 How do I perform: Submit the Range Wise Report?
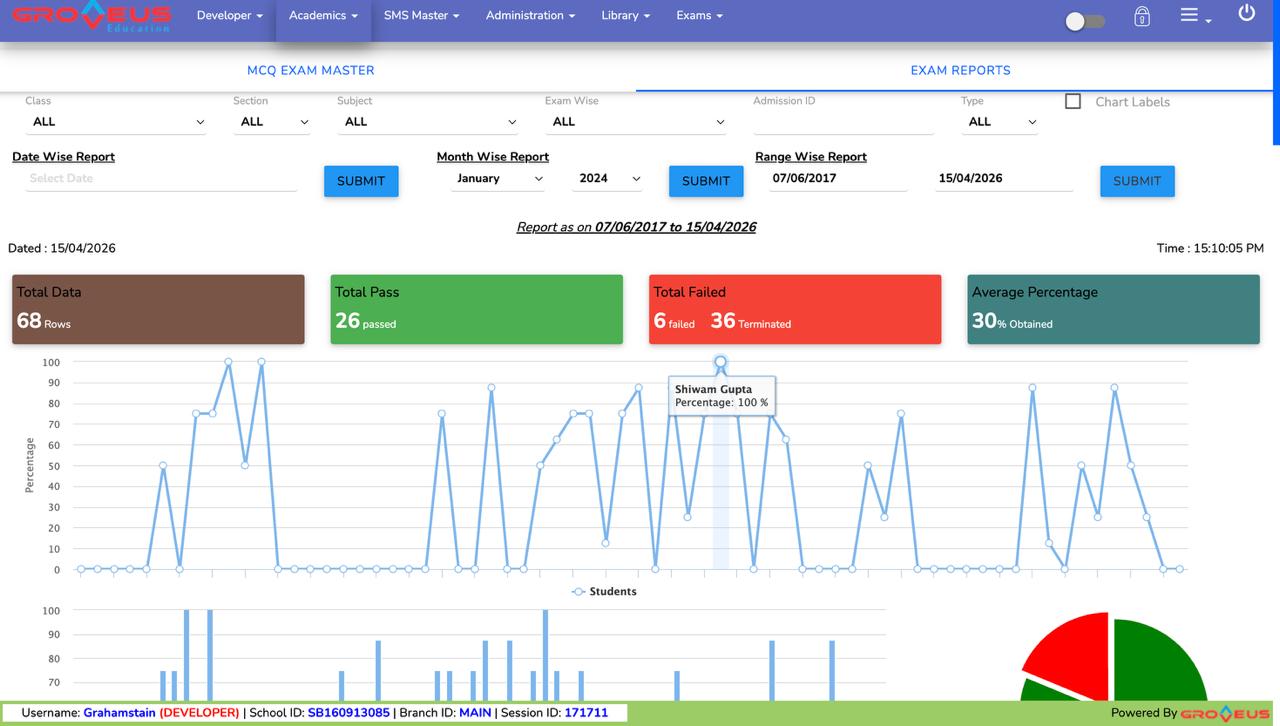tap(1137, 181)
